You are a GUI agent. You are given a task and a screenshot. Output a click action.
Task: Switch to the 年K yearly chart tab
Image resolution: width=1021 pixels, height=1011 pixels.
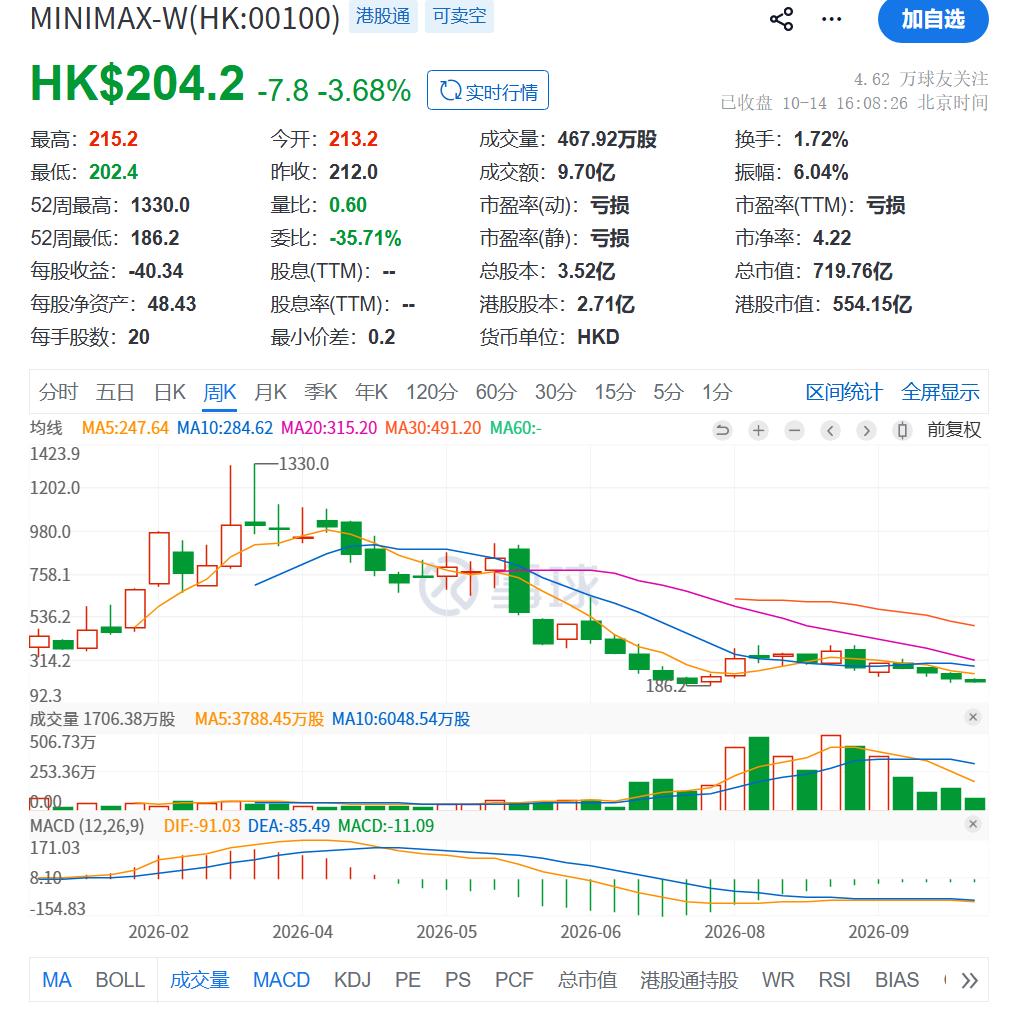pyautogui.click(x=371, y=393)
